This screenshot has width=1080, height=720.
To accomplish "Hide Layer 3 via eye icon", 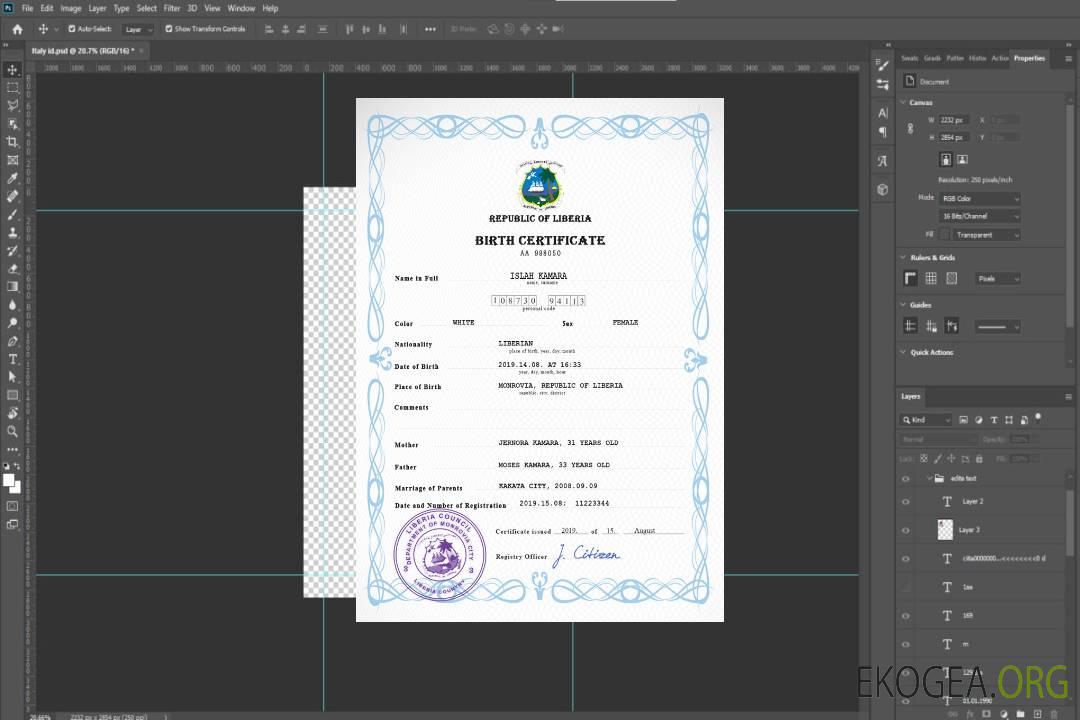I will [x=906, y=531].
